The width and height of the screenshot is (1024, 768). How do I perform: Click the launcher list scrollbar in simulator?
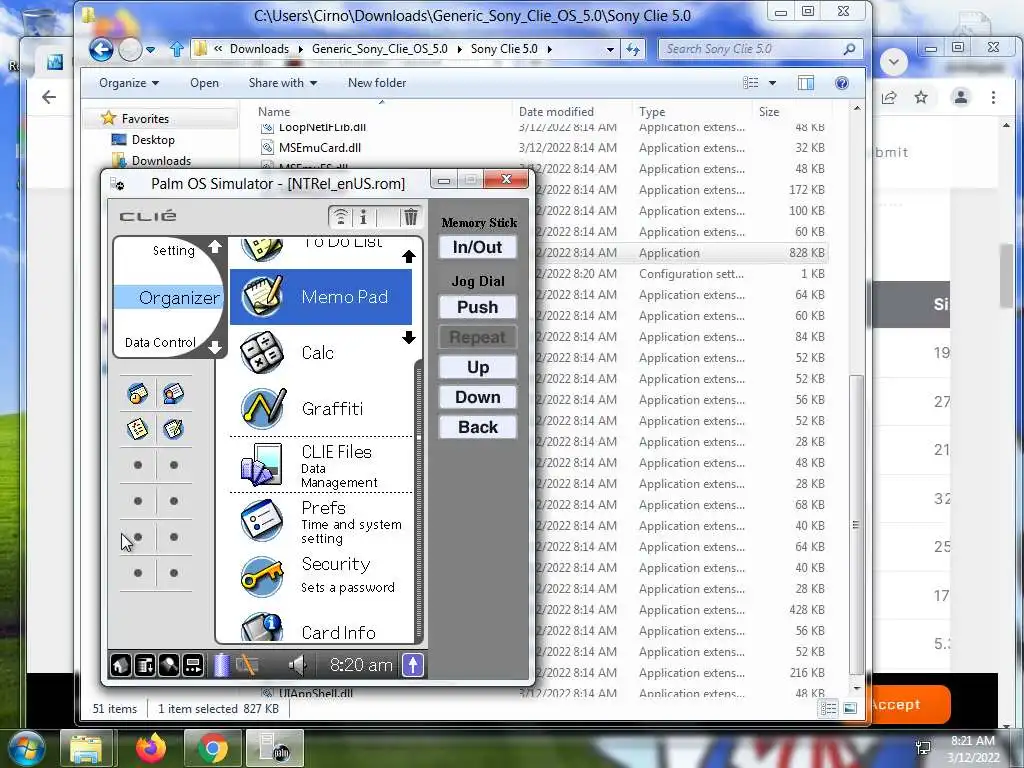click(419, 501)
